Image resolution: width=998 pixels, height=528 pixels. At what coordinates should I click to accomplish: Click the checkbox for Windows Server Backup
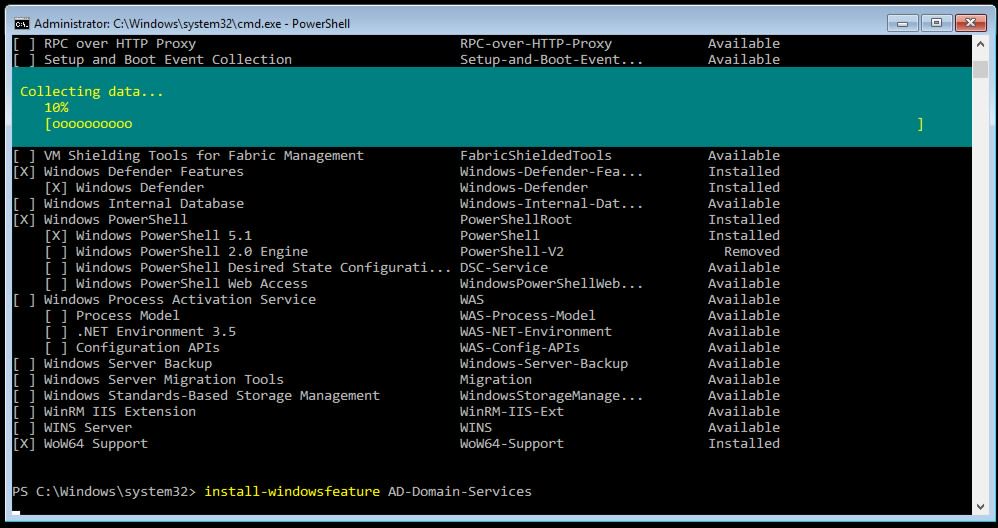[24, 364]
